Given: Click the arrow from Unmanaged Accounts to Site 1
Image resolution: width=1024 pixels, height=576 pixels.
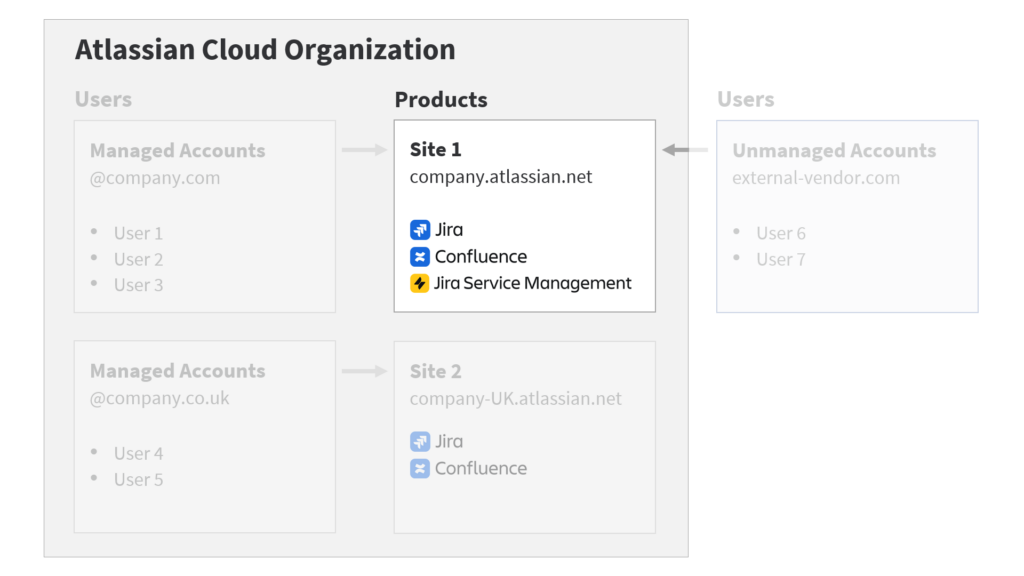Looking at the screenshot, I should [684, 150].
